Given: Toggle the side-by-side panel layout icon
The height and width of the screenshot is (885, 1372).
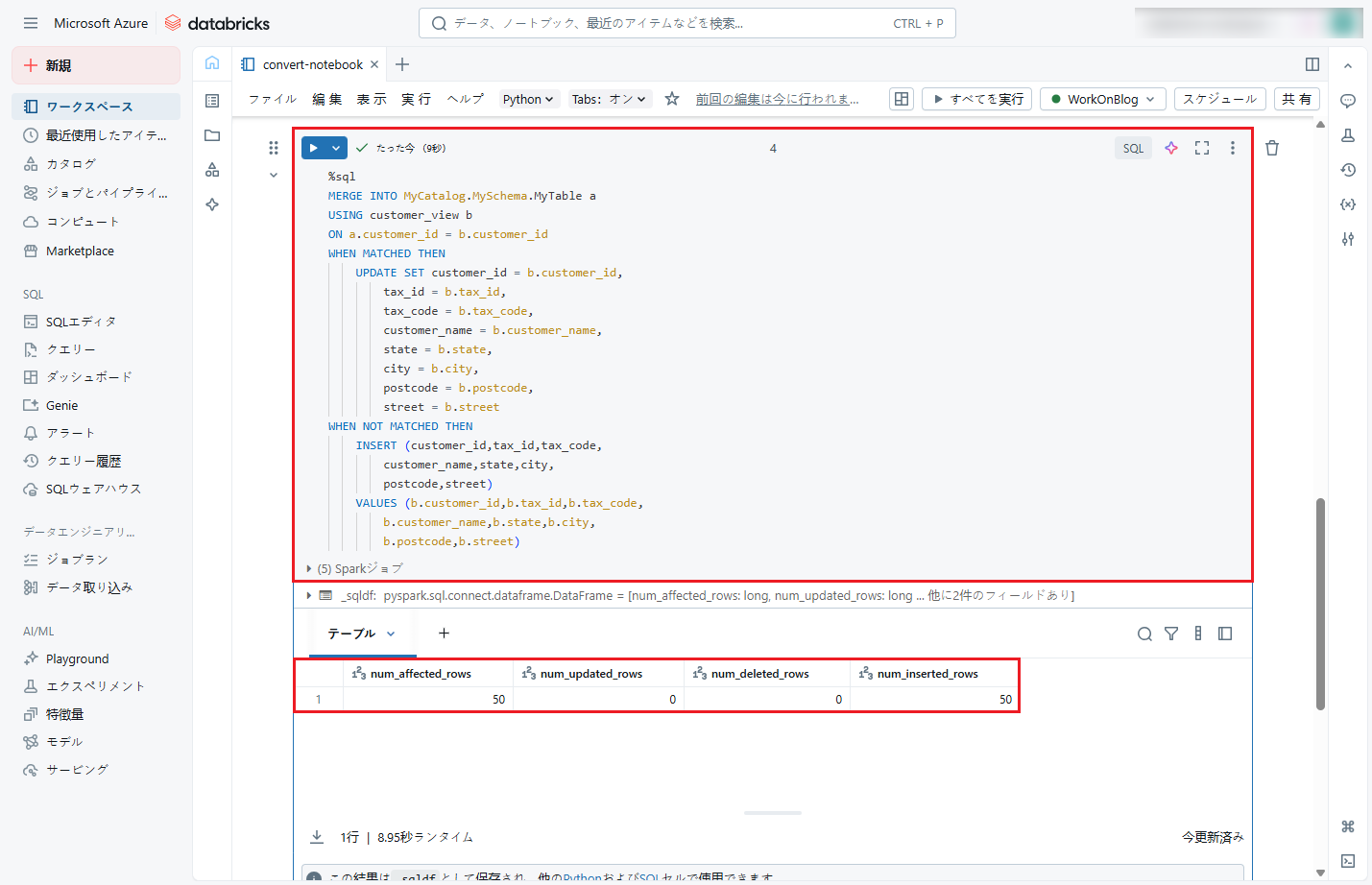Looking at the screenshot, I should pos(1312,64).
